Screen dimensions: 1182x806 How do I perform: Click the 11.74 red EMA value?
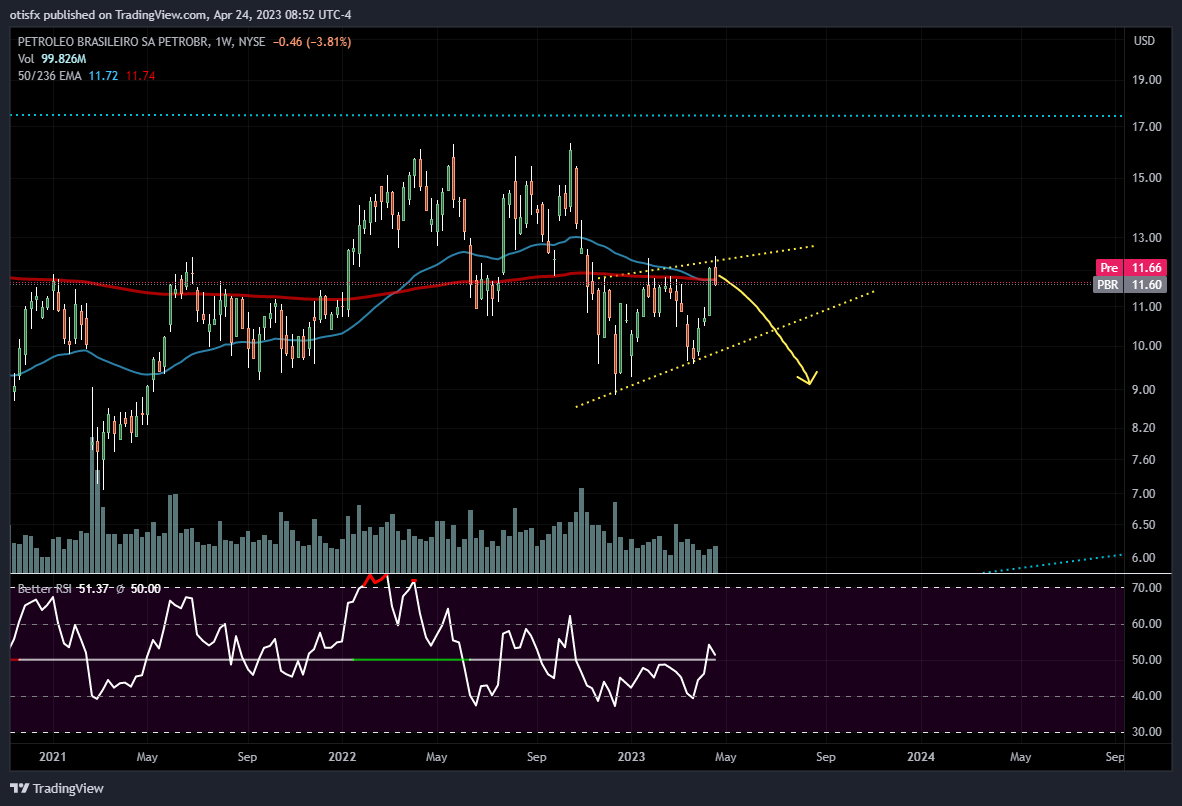click(x=140, y=75)
